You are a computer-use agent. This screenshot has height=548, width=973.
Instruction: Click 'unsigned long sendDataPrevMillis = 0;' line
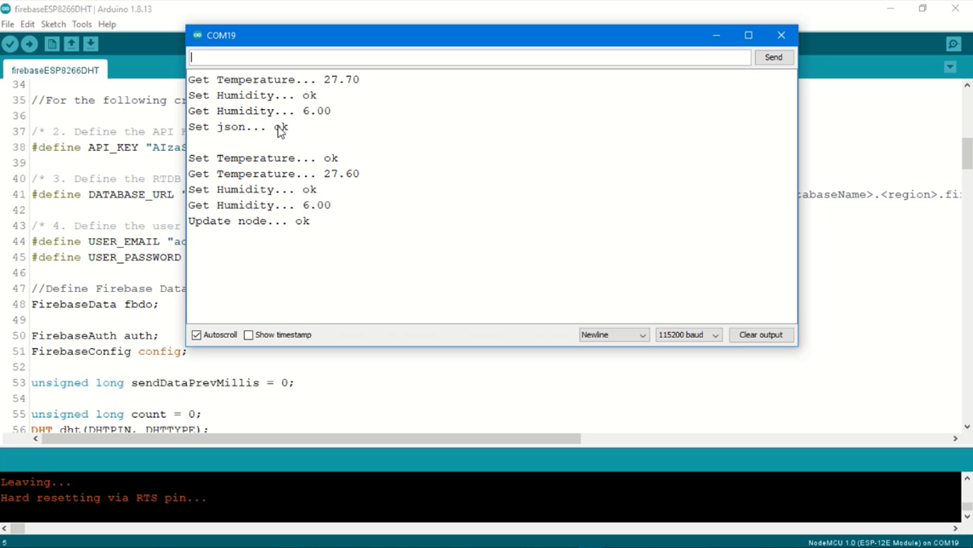pos(163,383)
